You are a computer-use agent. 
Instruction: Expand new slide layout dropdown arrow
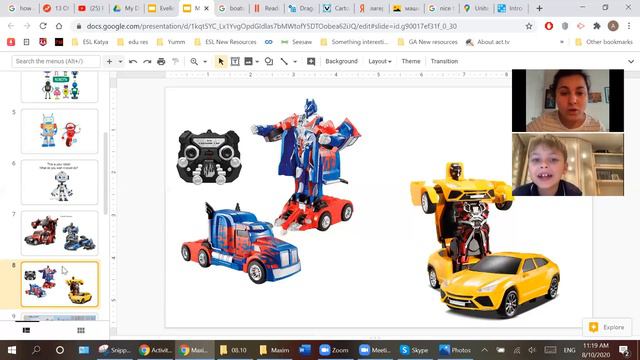(x=120, y=62)
